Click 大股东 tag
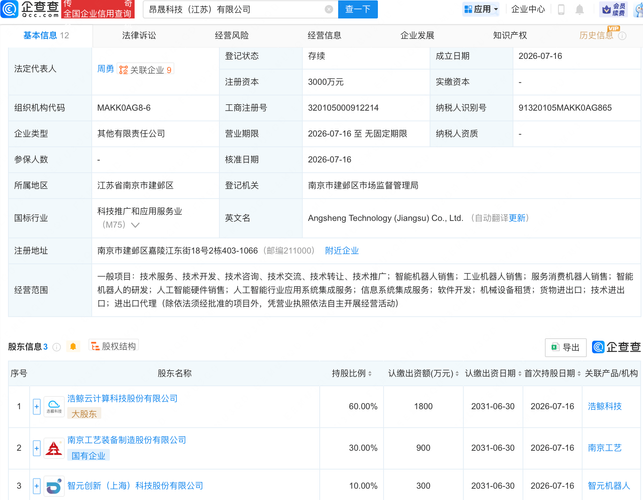The width and height of the screenshot is (643, 500). (84, 414)
